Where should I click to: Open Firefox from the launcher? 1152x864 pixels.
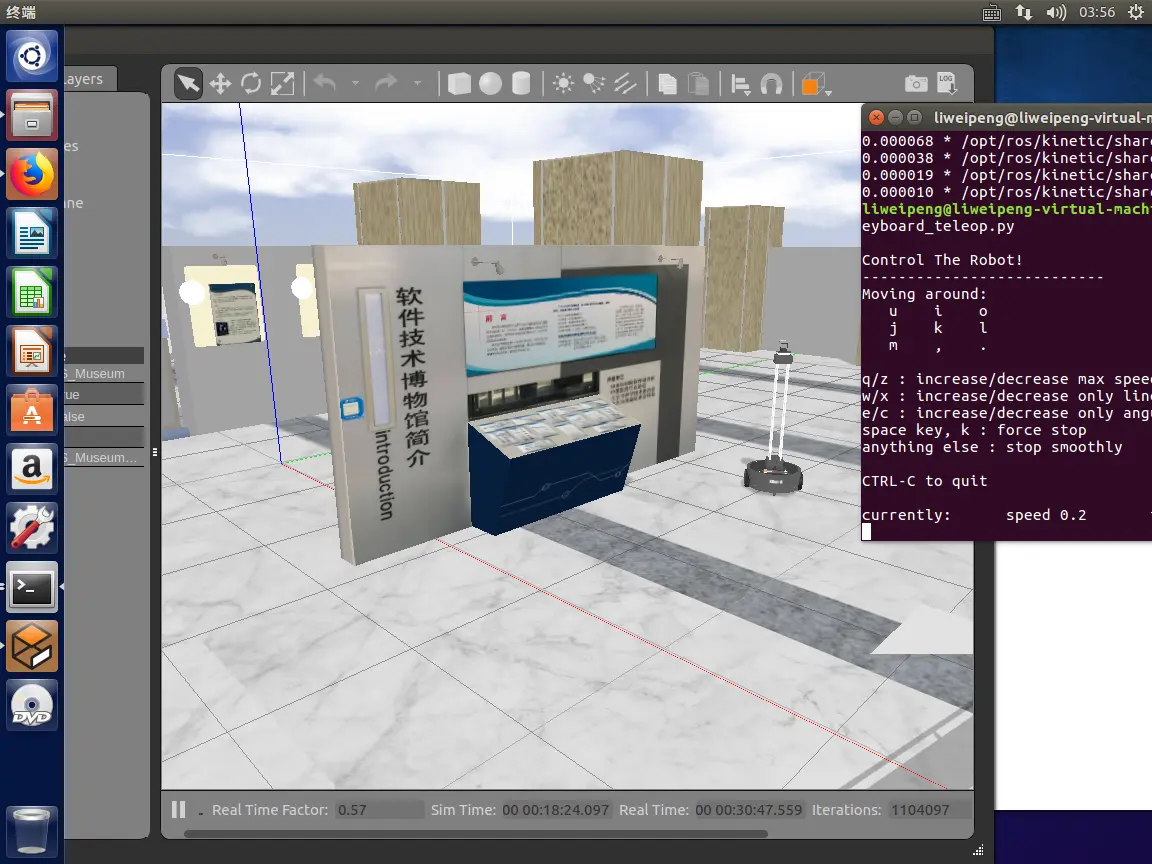coord(32,175)
